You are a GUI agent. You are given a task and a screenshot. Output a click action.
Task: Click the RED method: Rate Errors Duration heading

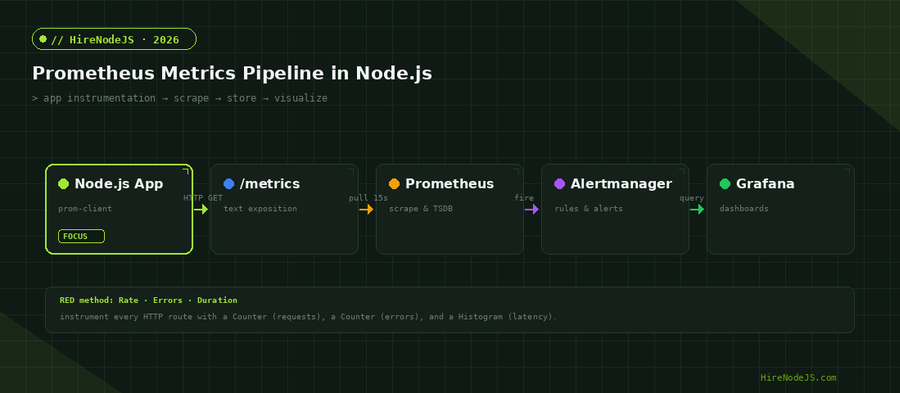[148, 300]
